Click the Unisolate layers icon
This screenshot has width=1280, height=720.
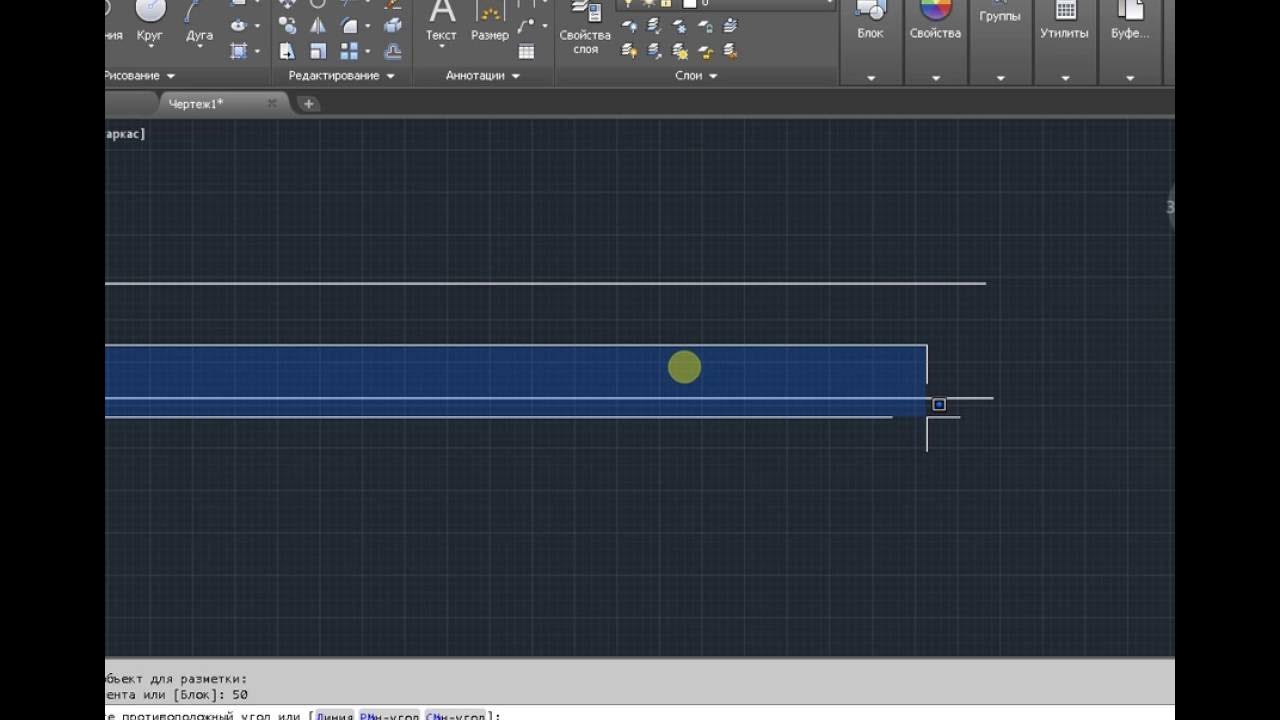[654, 50]
